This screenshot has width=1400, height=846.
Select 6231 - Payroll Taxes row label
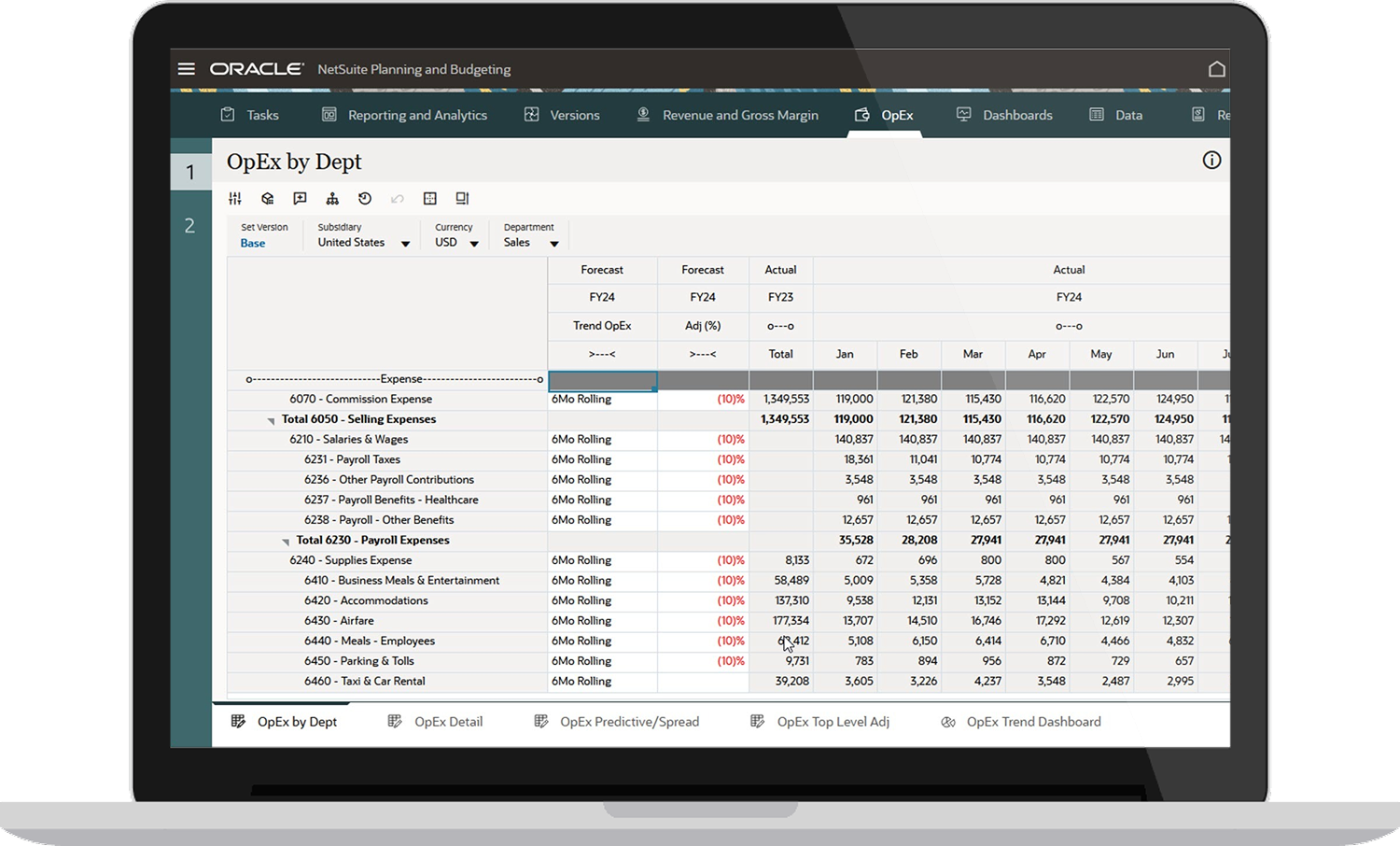[352, 459]
